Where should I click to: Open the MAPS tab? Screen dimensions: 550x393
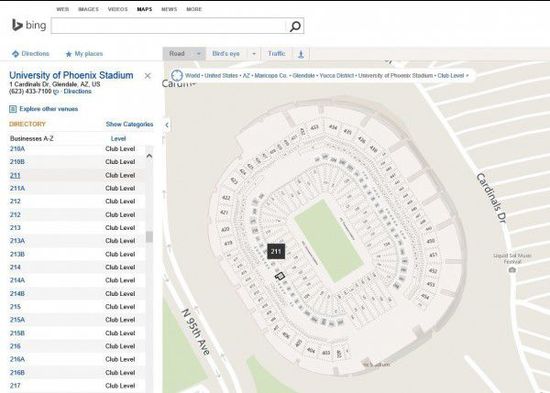pos(145,9)
